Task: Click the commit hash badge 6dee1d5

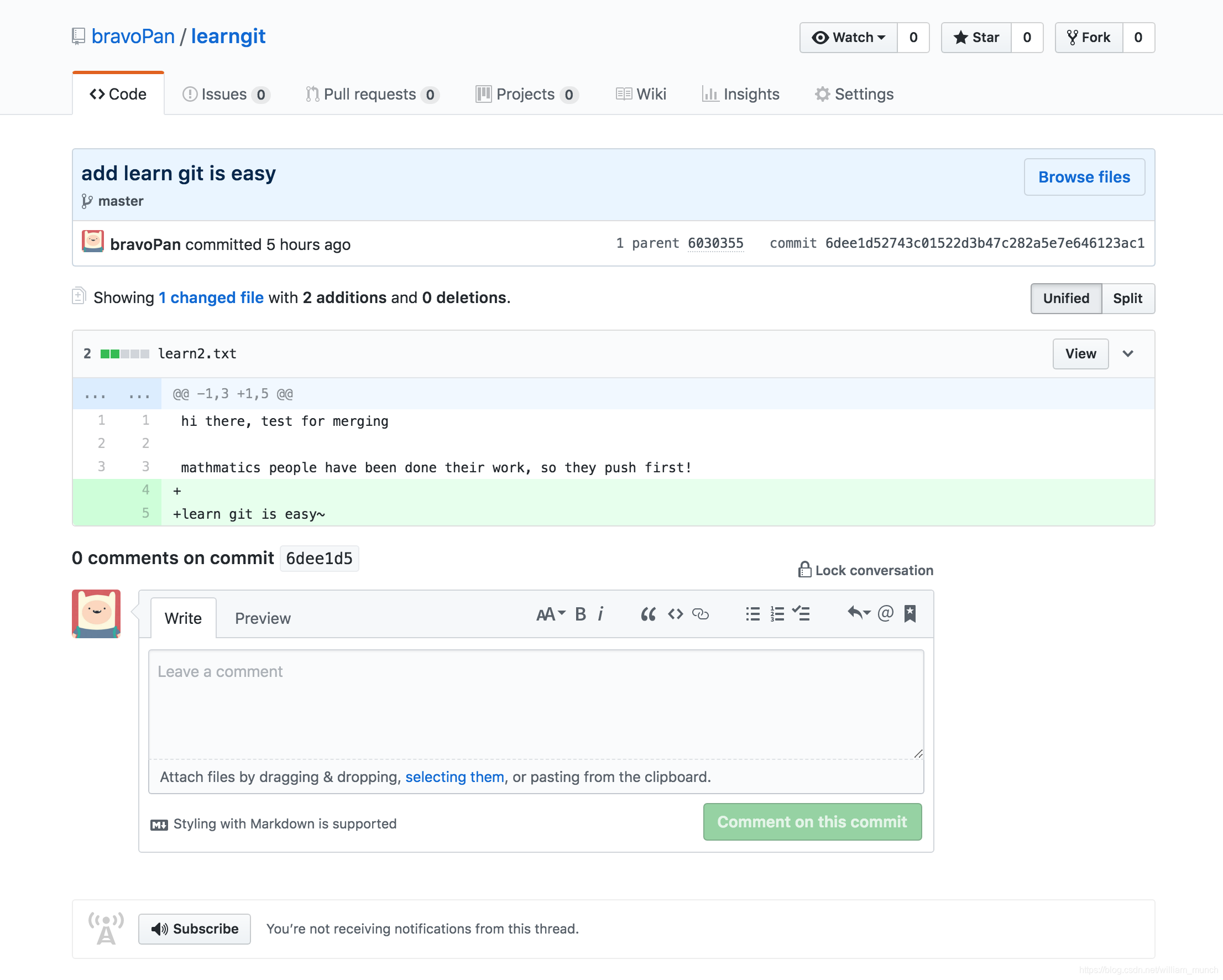Action: coord(319,559)
